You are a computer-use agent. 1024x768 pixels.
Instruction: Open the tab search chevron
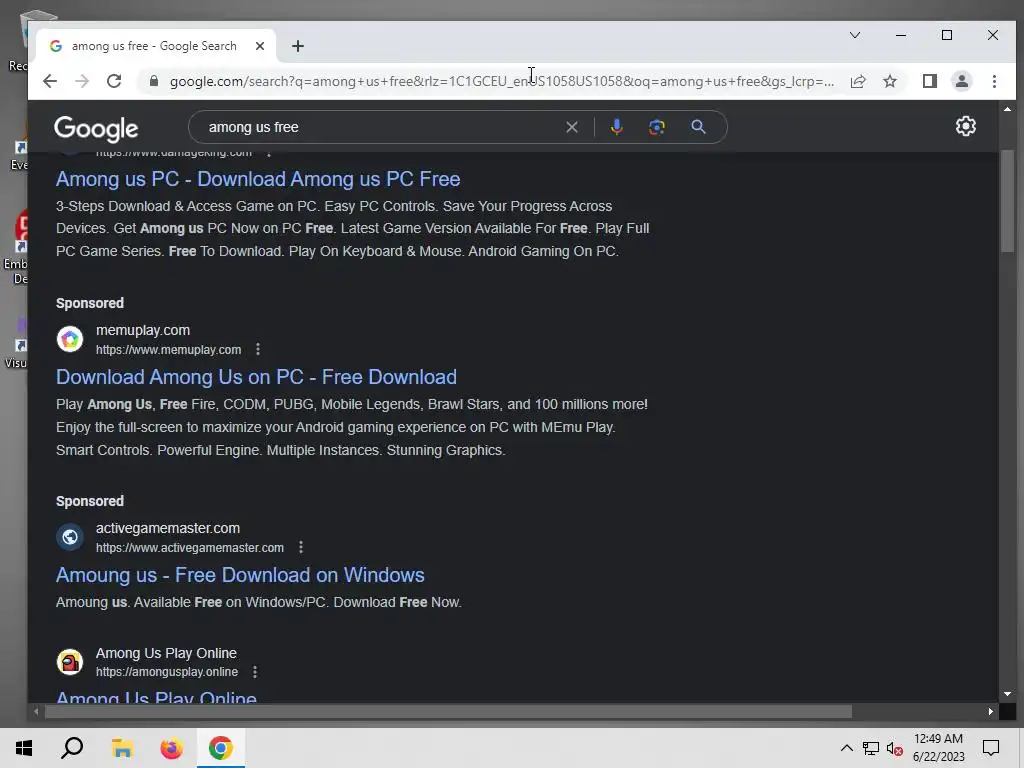pos(854,35)
